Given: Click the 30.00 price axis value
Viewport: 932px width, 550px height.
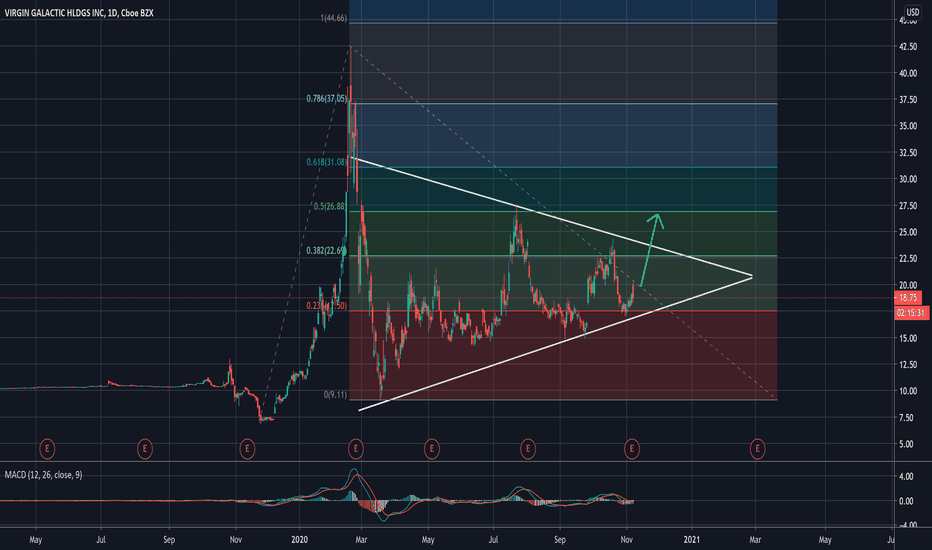Looking at the screenshot, I should tap(908, 179).
